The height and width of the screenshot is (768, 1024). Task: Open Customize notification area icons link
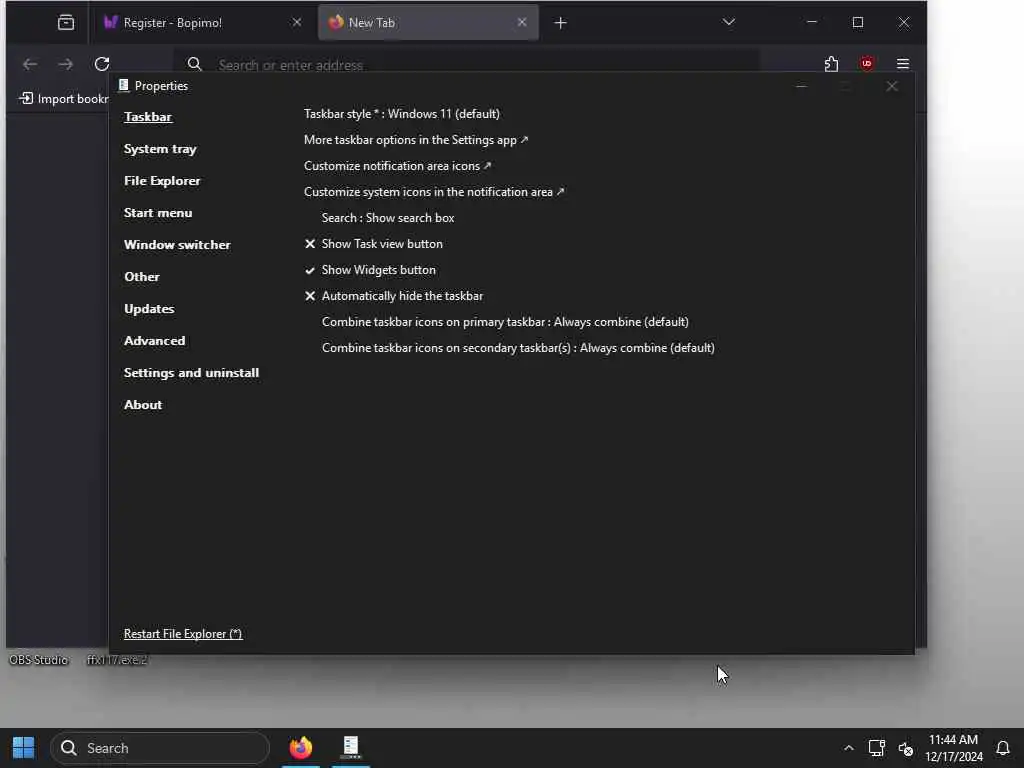point(398,166)
